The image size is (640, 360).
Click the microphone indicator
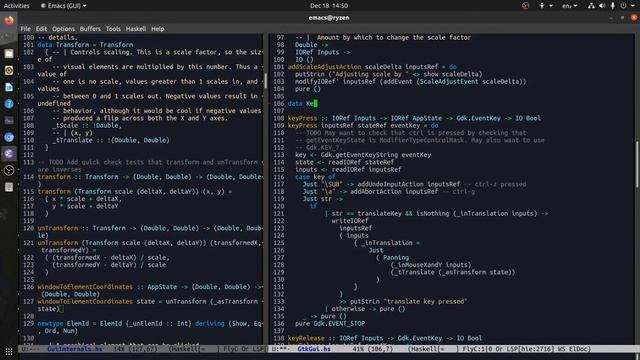pos(613,6)
